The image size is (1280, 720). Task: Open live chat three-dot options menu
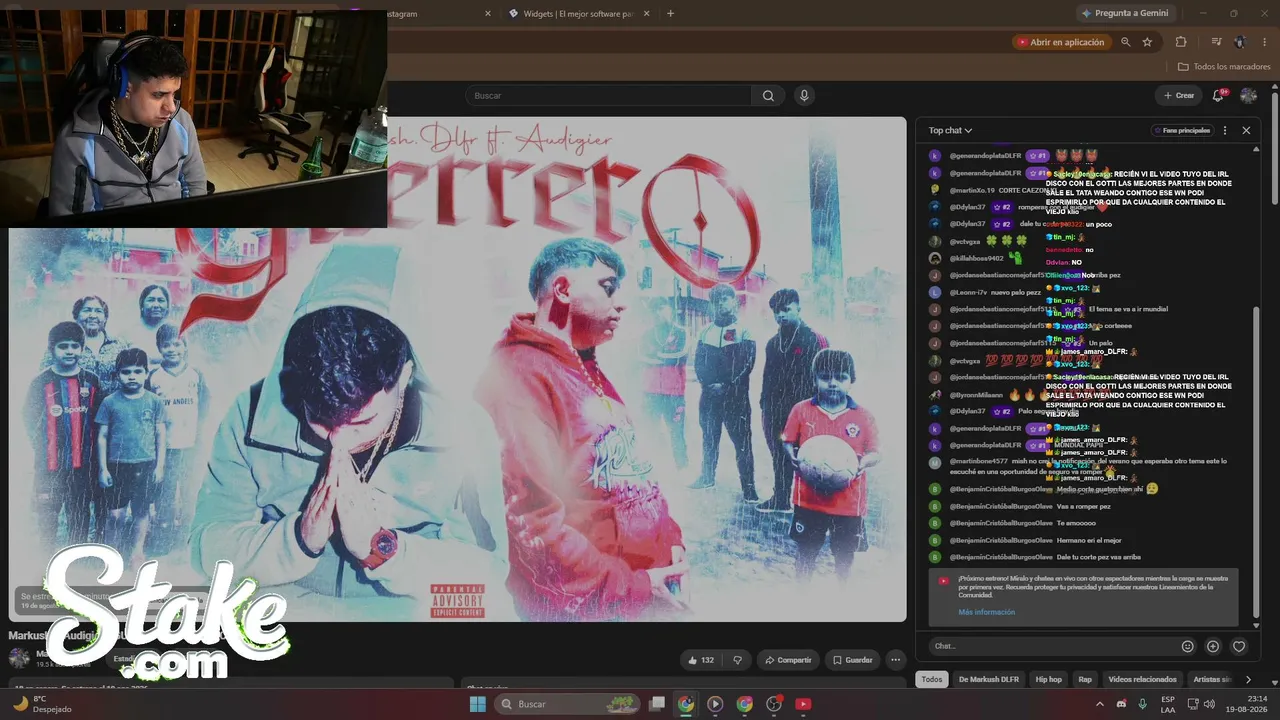1225,130
